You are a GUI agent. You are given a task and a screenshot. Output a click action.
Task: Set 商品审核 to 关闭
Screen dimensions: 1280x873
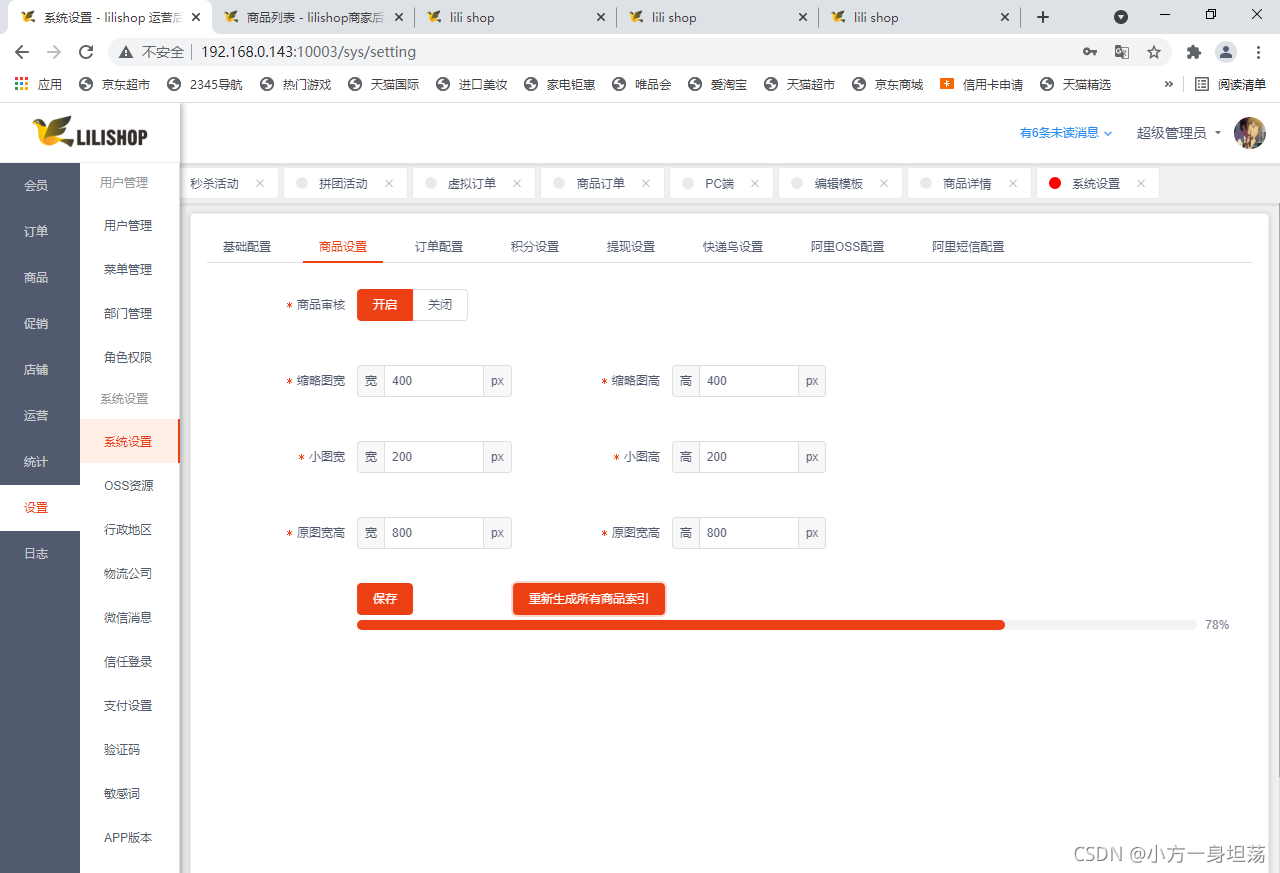[x=440, y=305]
